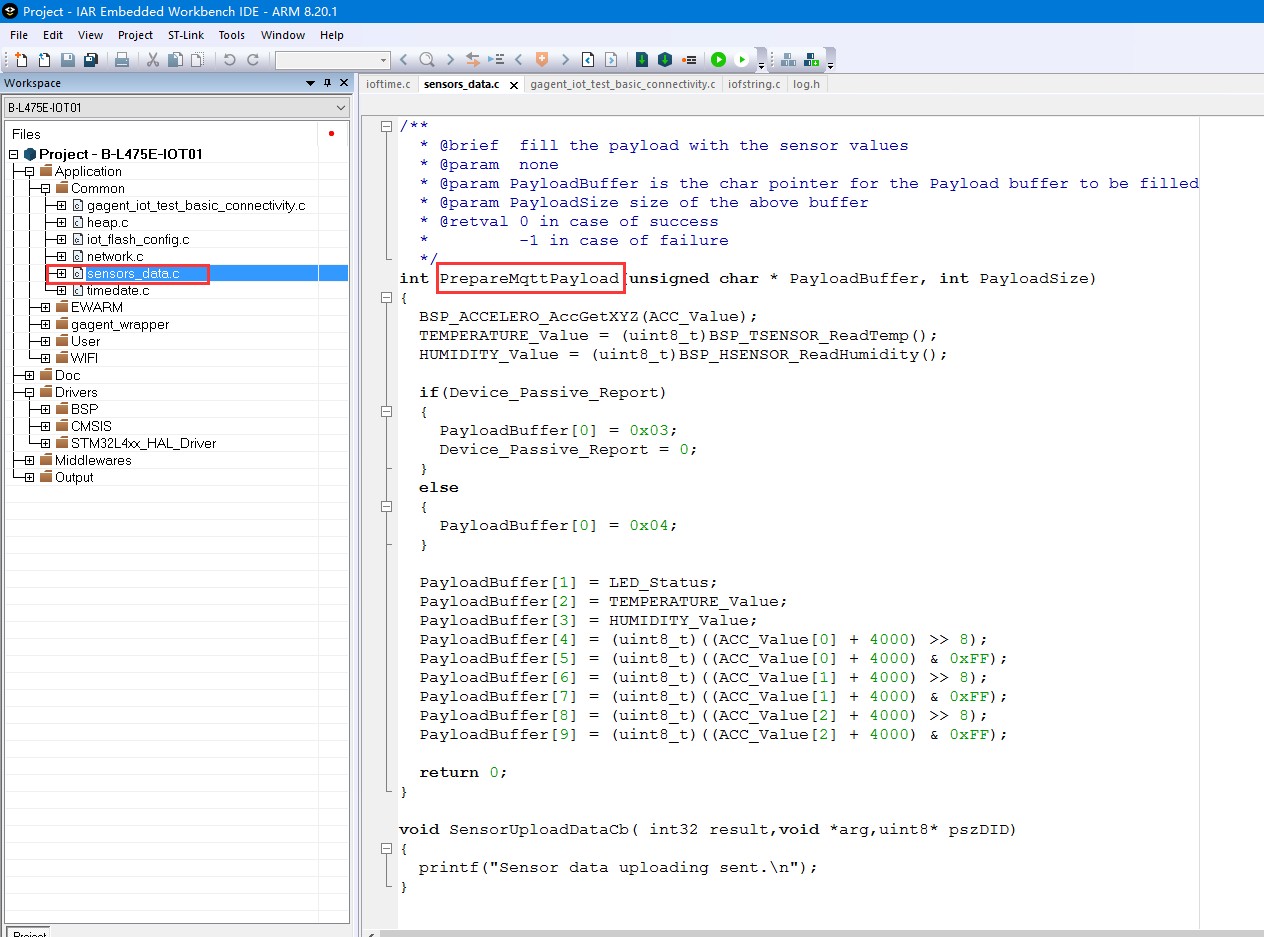The image size is (1264, 937).
Task: Click the Save All toolbar icon
Action: 90,60
